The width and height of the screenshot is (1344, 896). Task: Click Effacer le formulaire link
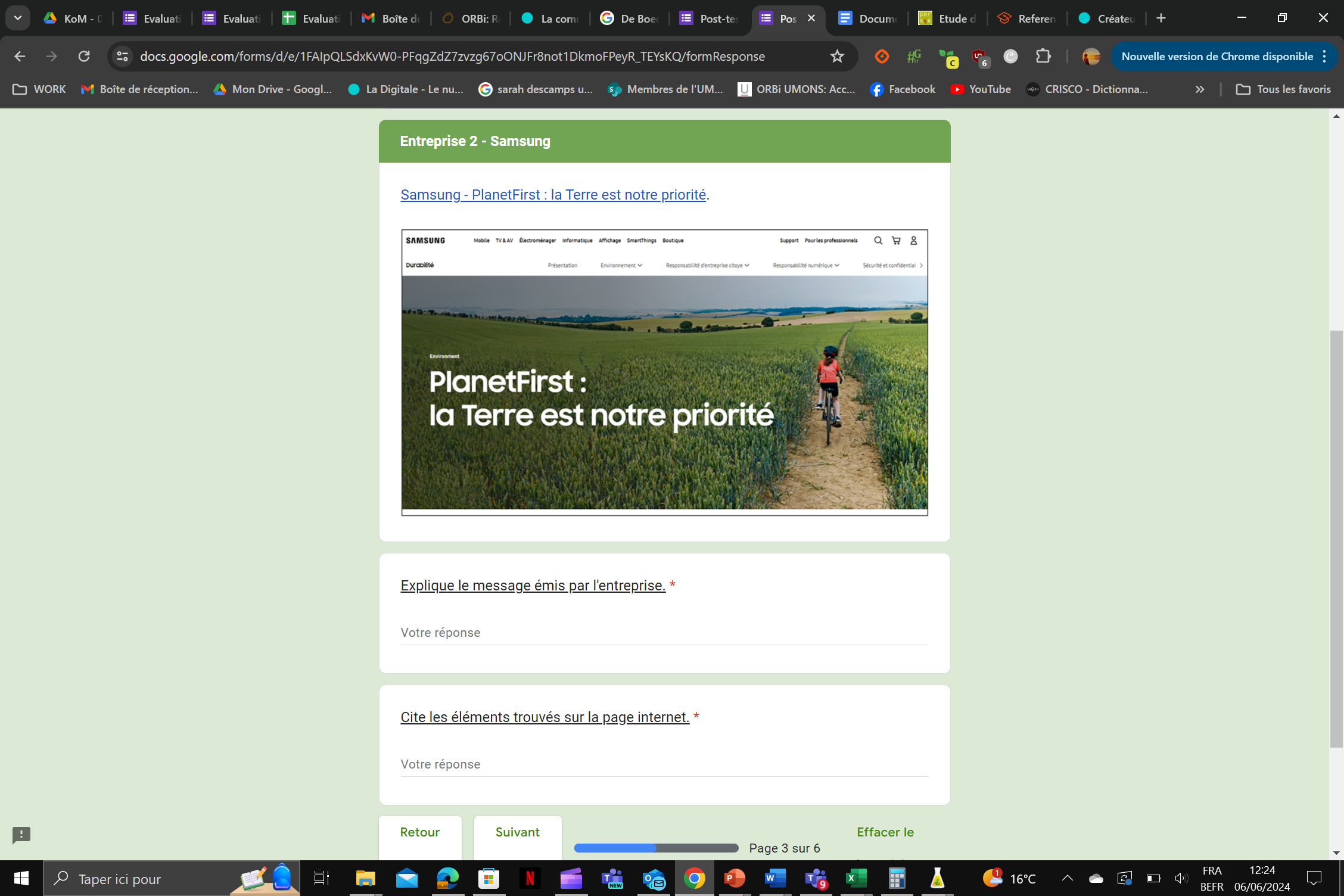pyautogui.click(x=885, y=833)
